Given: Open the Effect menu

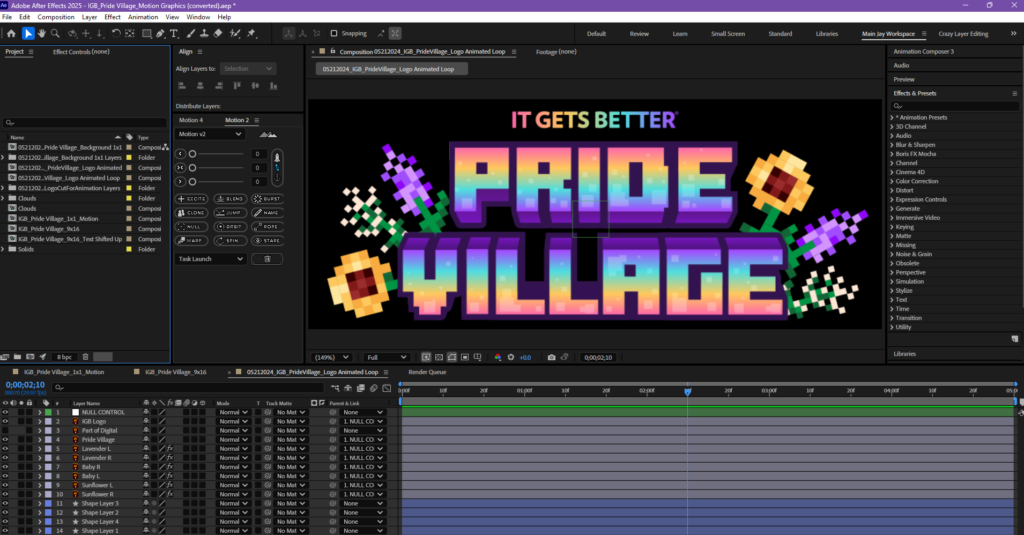Looking at the screenshot, I should (x=112, y=17).
